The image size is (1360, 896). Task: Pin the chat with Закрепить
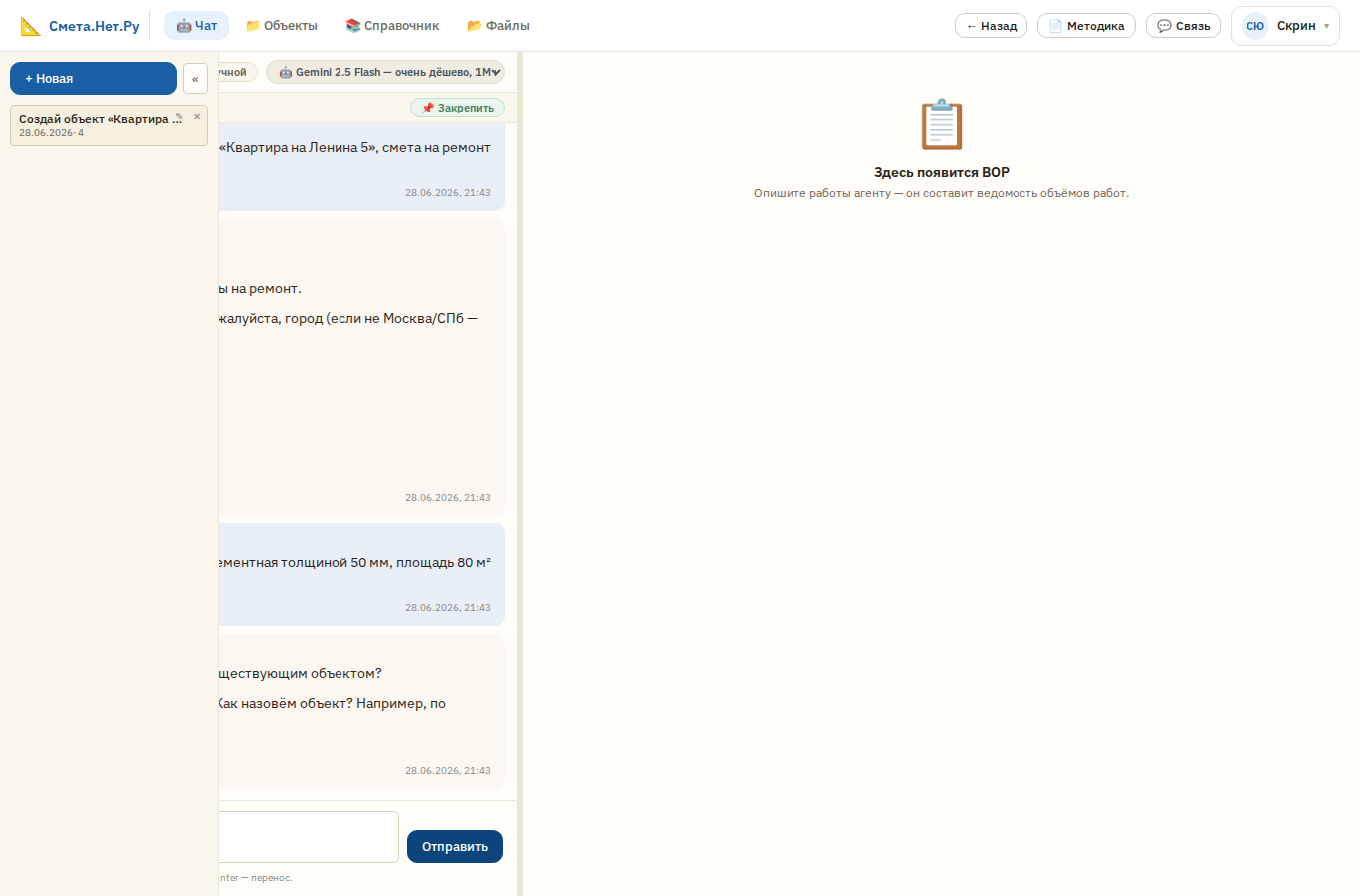tap(457, 108)
